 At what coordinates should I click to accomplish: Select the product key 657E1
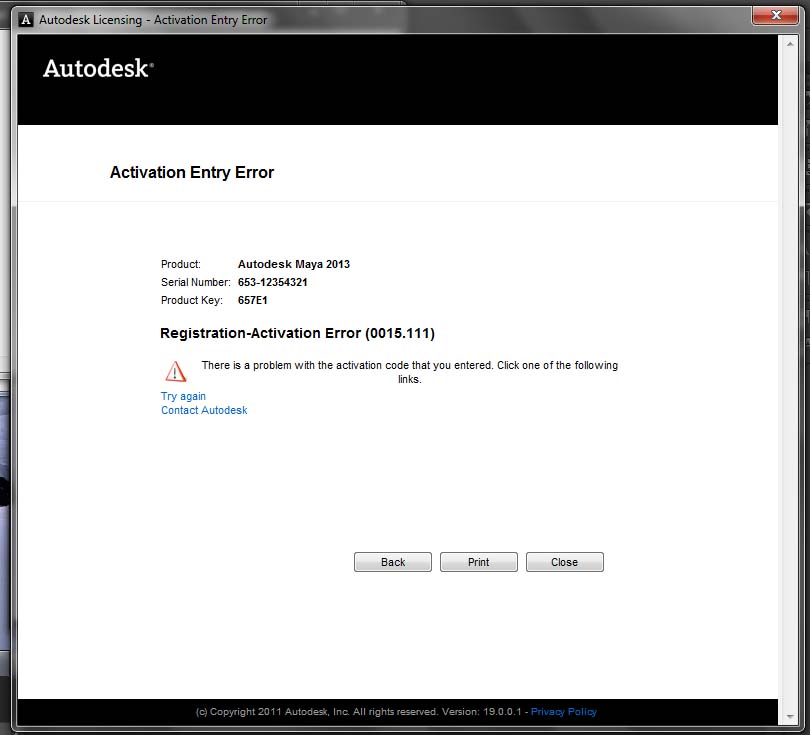tap(253, 301)
